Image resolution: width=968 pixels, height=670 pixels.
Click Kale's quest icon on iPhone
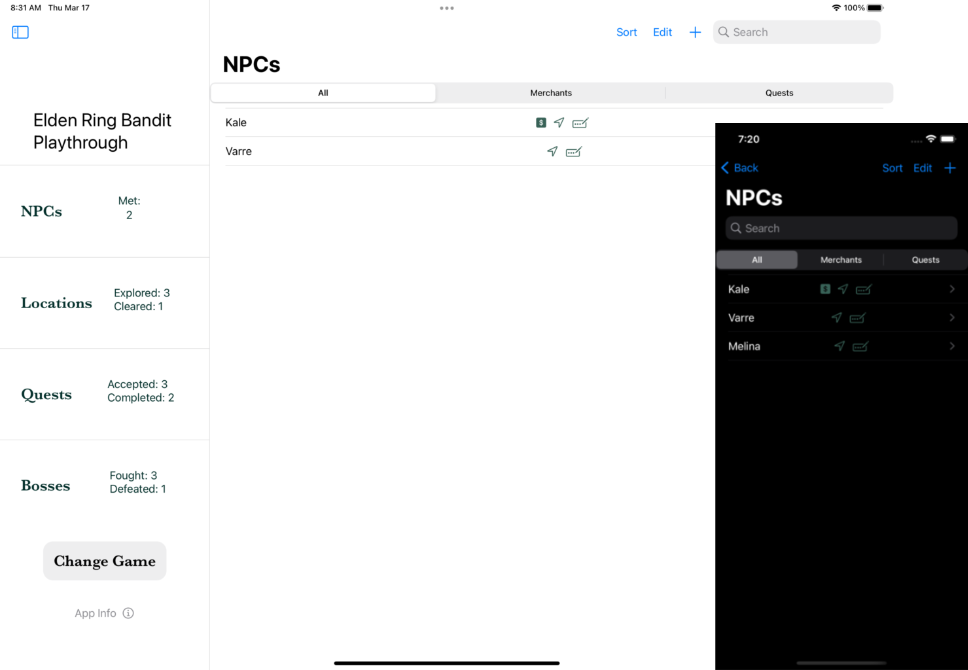click(x=863, y=289)
